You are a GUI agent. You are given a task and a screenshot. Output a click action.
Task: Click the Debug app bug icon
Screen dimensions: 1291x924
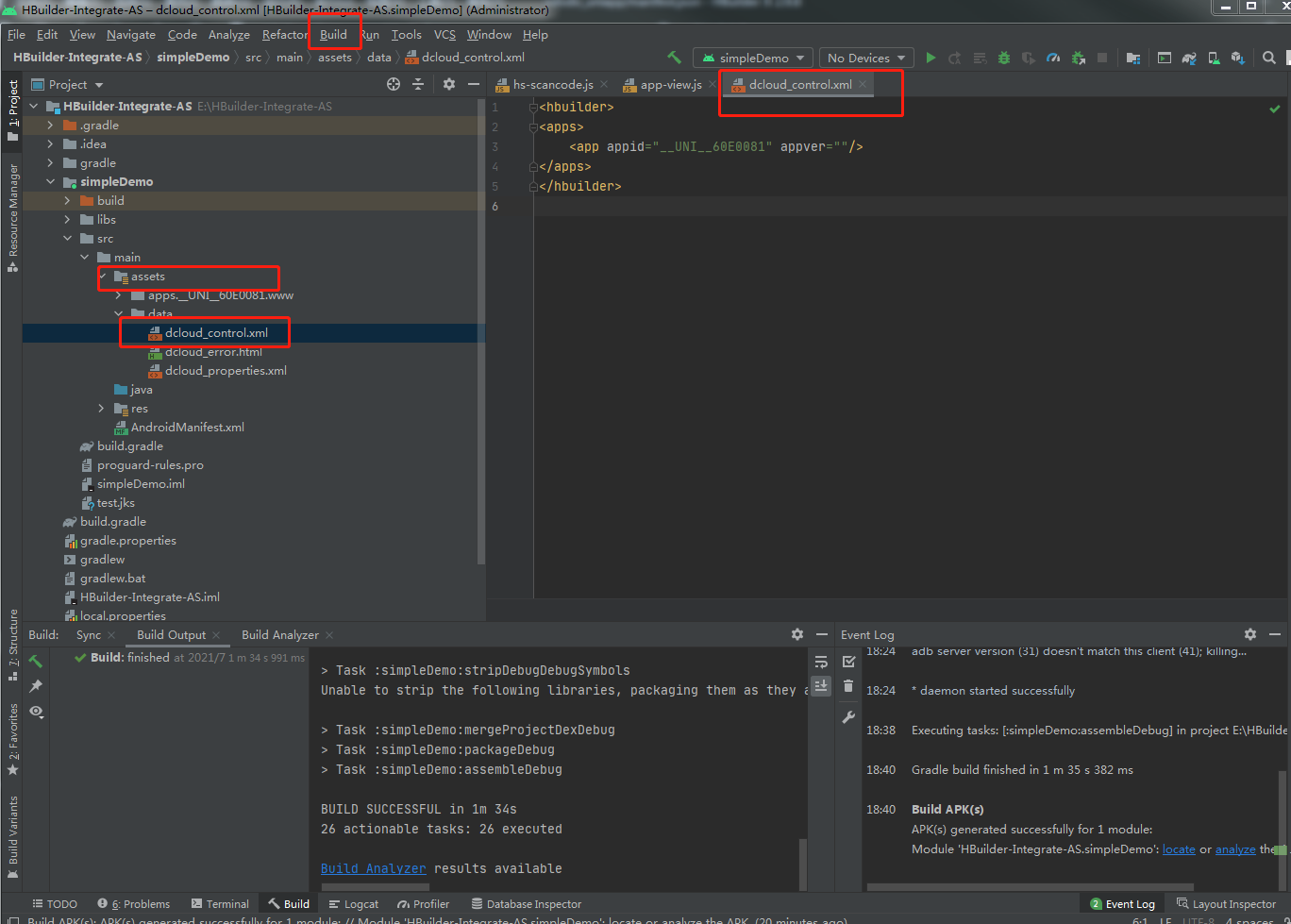1004,58
